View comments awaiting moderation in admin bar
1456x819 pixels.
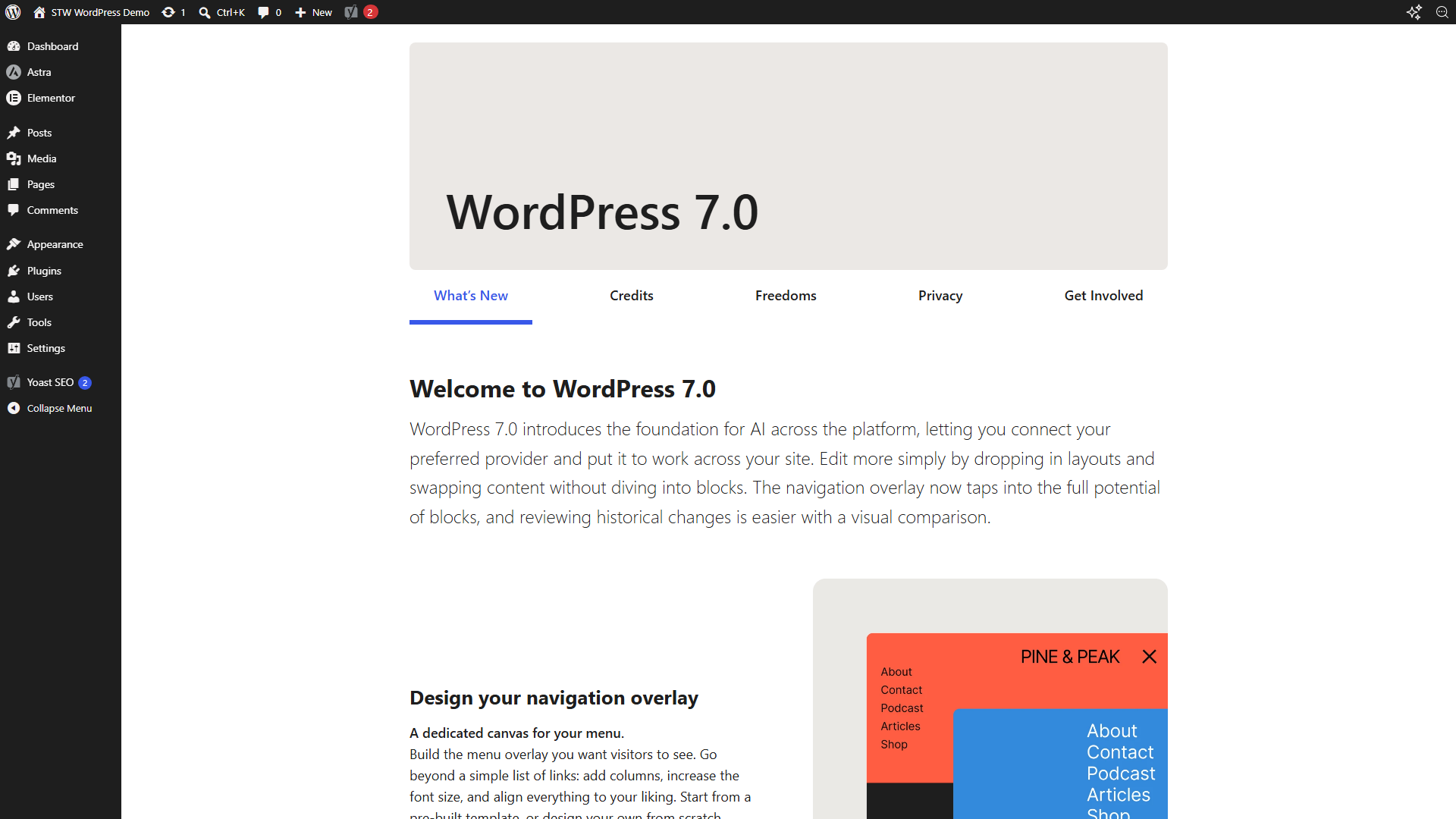point(270,12)
